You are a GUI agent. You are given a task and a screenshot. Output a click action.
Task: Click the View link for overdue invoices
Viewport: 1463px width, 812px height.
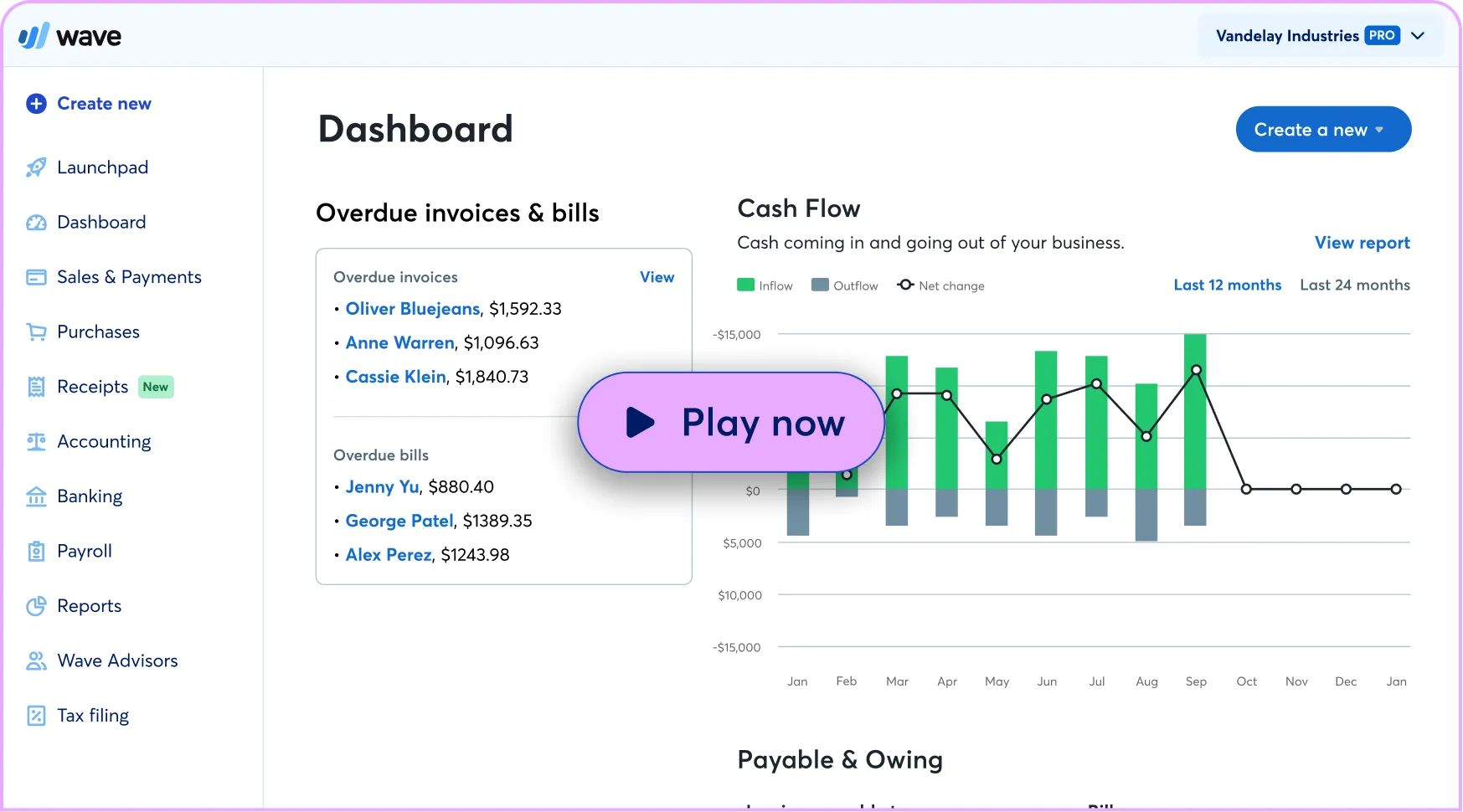[657, 277]
